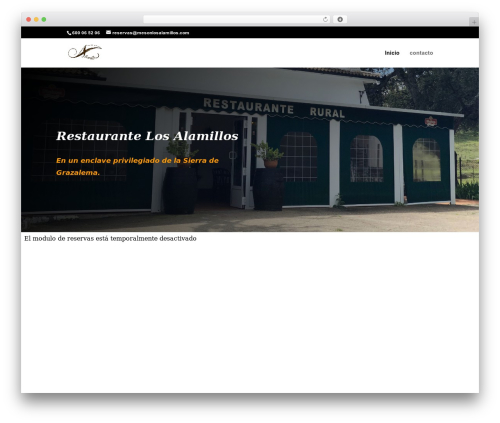This screenshot has width=500, height=423.
Task: Maximize window with green dot
Action: [x=44, y=19]
